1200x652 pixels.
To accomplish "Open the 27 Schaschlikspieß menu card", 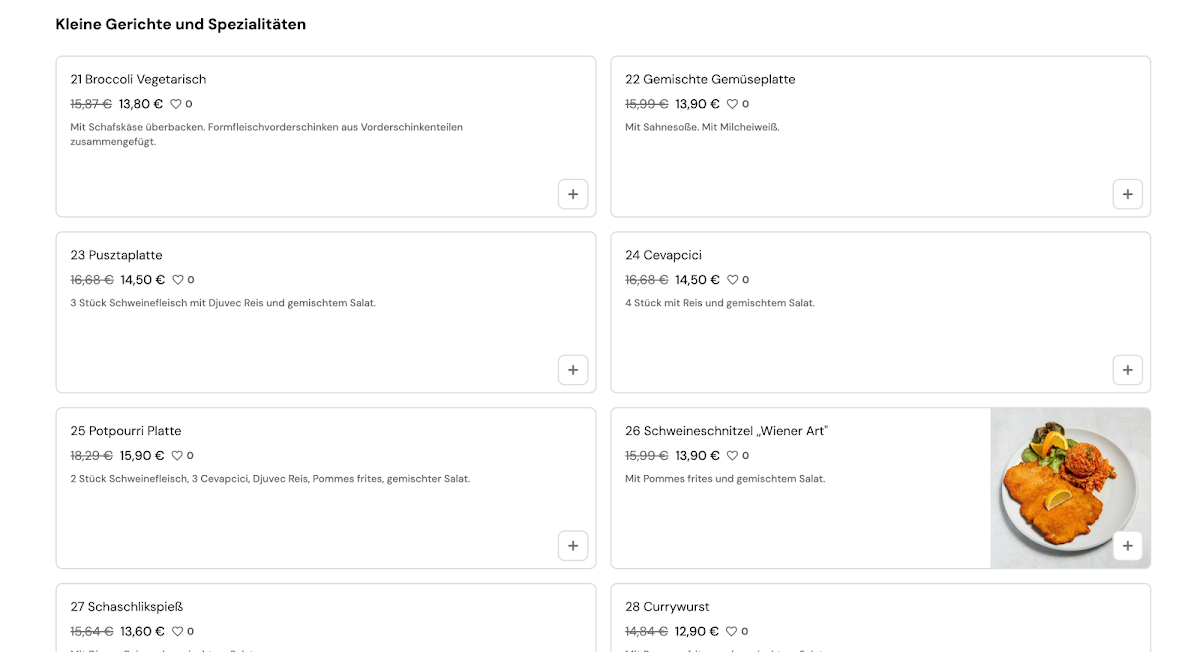I will coord(326,618).
